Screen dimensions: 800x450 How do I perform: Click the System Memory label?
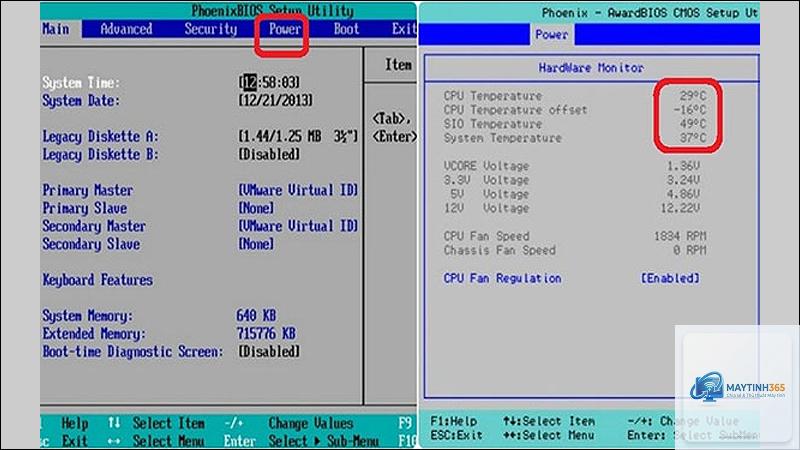coord(87,316)
